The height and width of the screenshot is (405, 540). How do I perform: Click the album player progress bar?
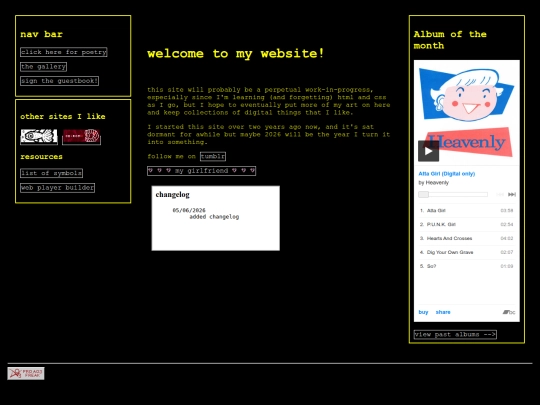click(x=453, y=195)
